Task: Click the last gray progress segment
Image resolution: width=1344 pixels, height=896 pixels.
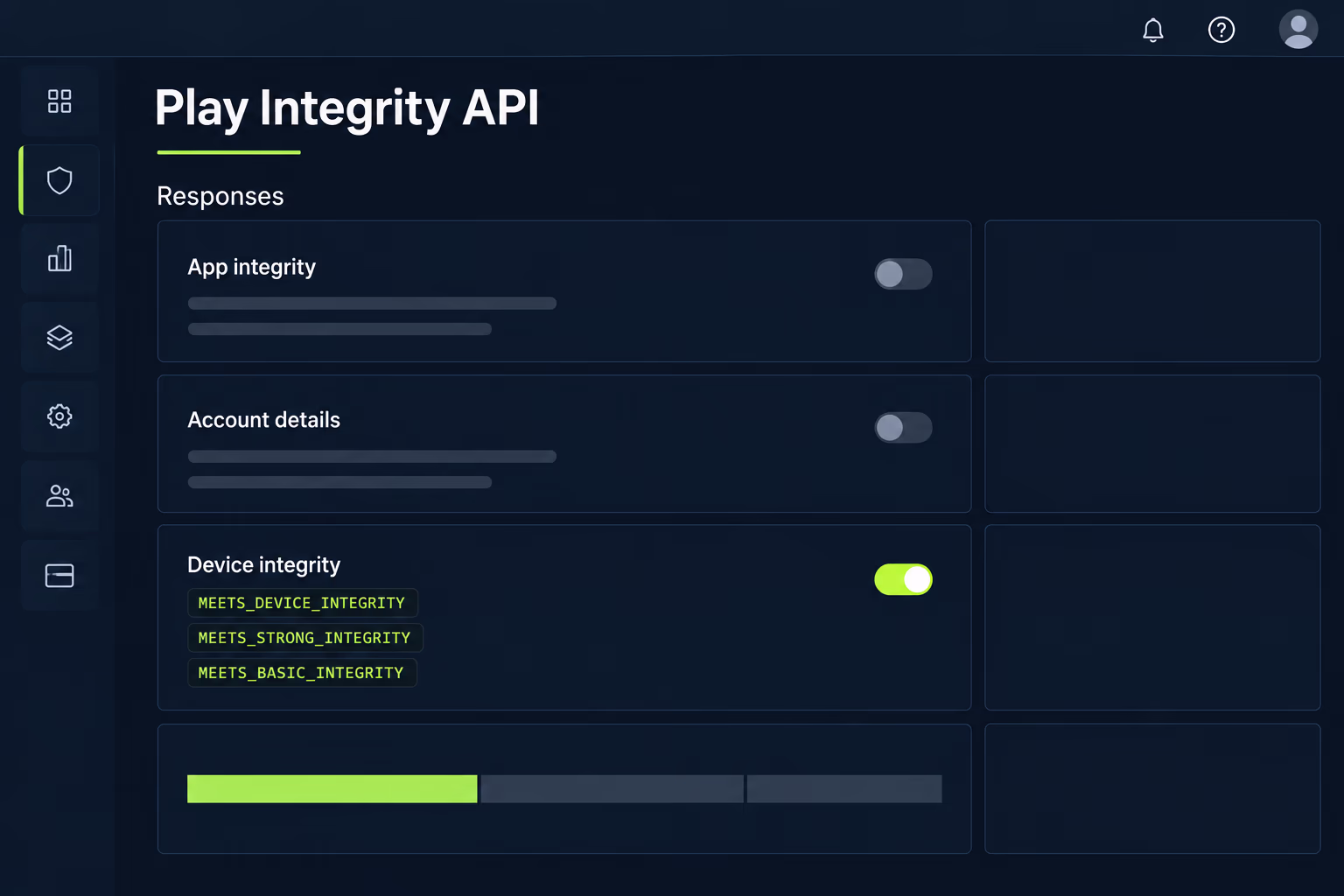Action: [844, 788]
